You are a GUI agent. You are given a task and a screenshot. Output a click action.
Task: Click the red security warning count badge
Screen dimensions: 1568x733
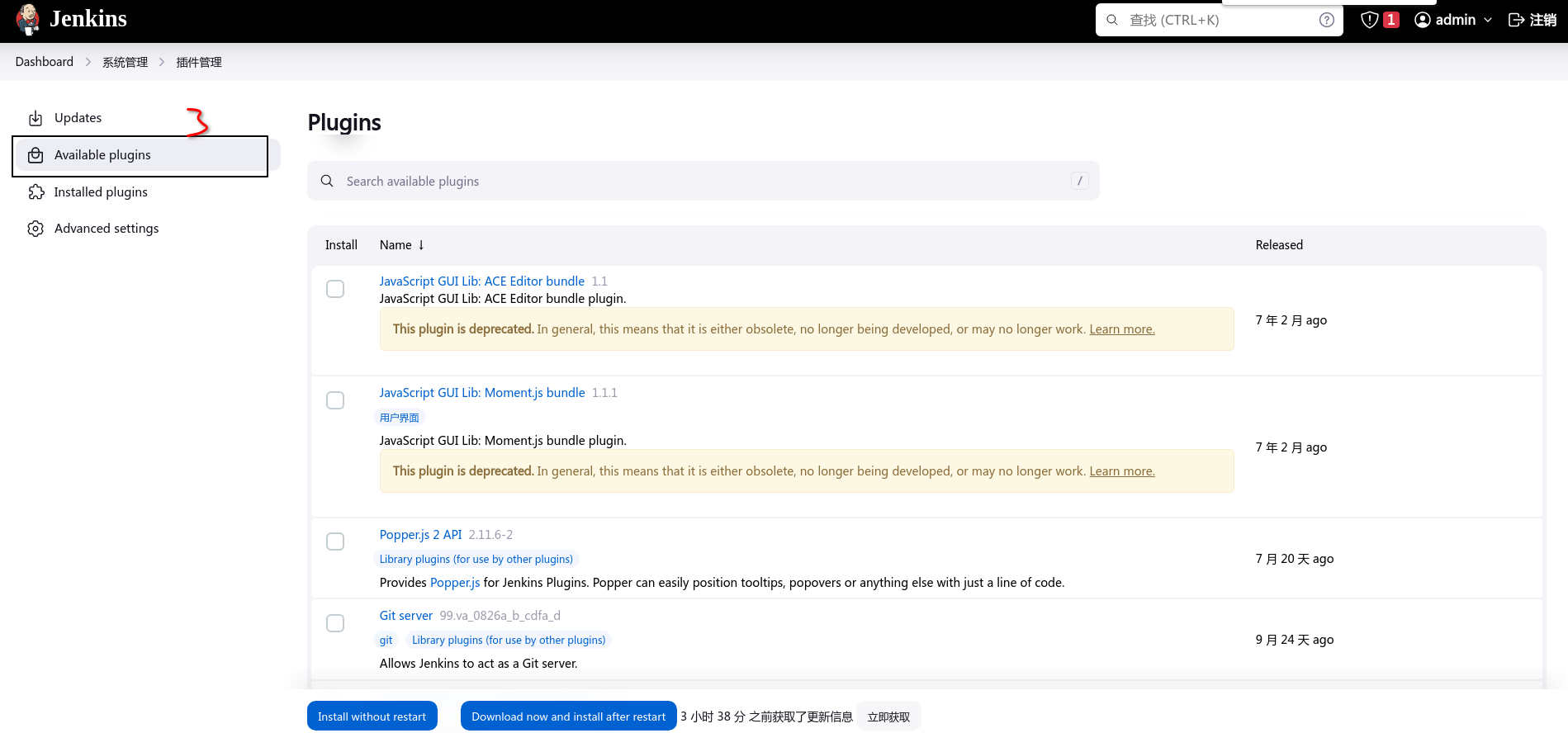pos(1391,20)
